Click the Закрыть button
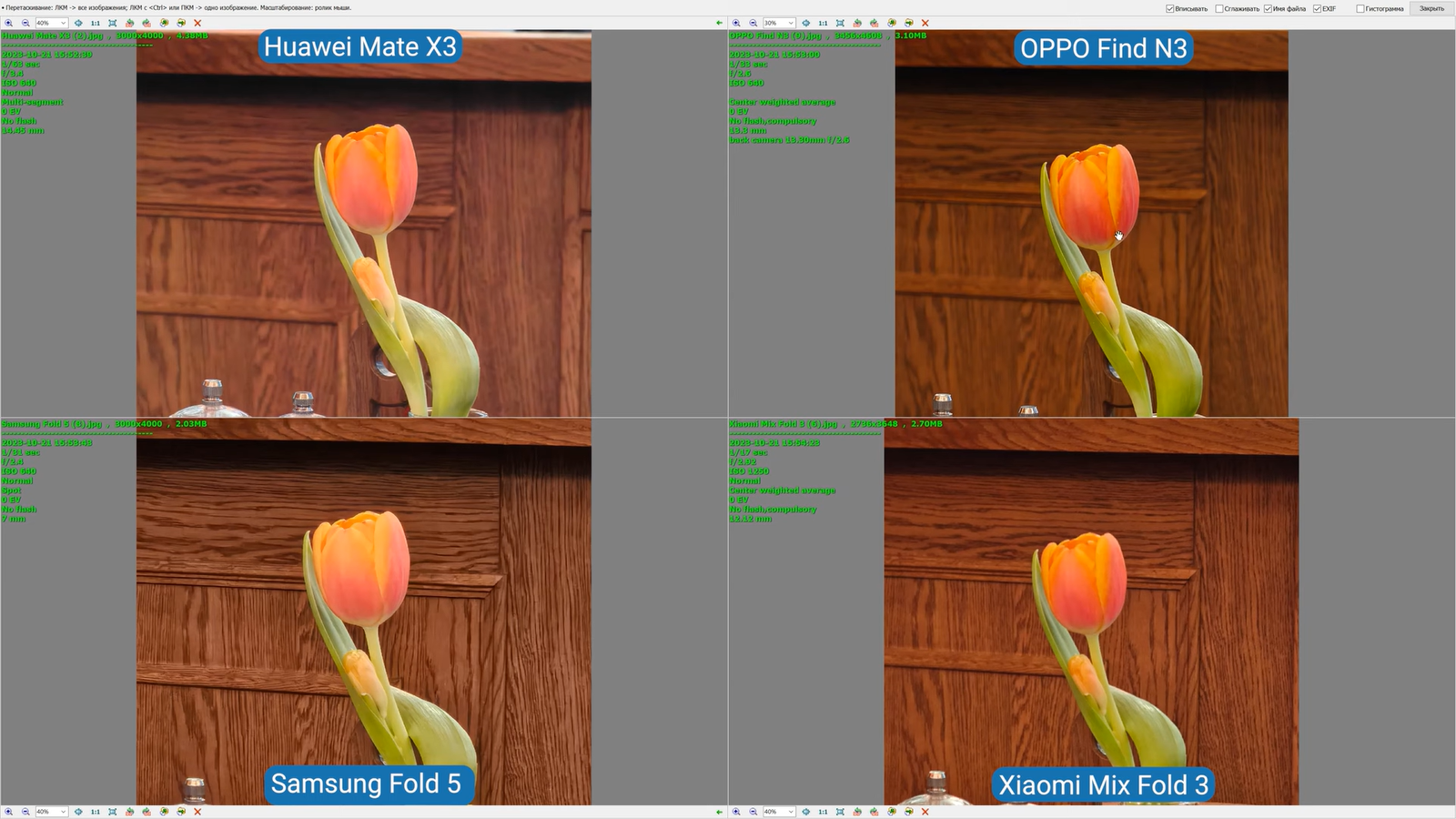The image size is (1456, 819). click(1431, 8)
